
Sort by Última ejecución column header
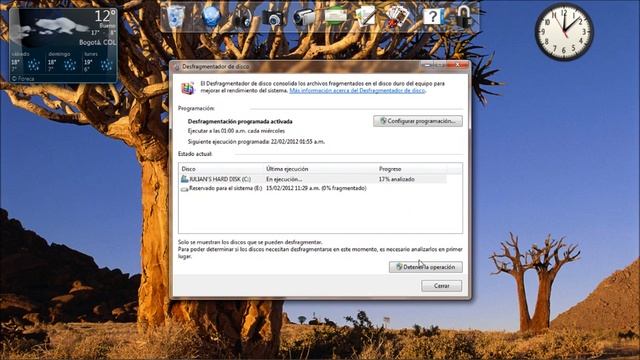[320, 169]
